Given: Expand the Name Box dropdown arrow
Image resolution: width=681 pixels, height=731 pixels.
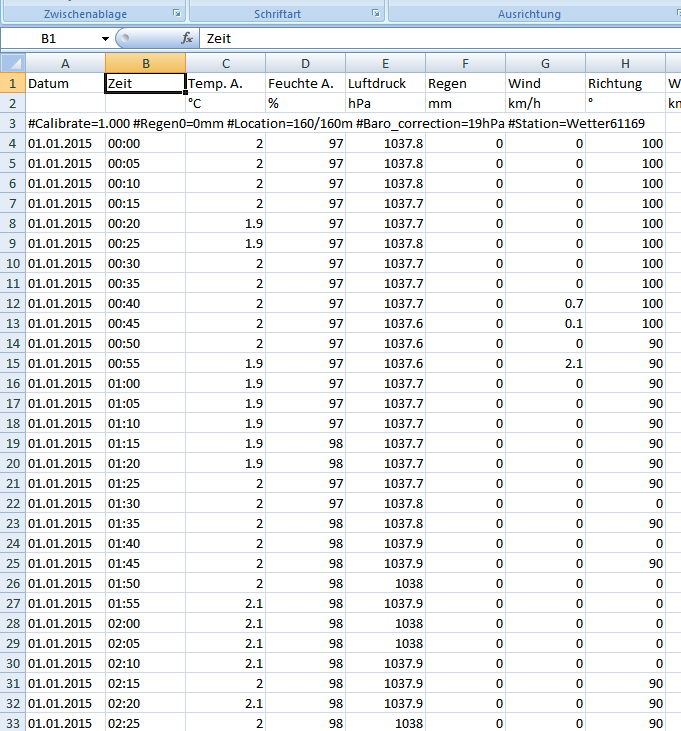Looking at the screenshot, I should pyautogui.click(x=105, y=38).
